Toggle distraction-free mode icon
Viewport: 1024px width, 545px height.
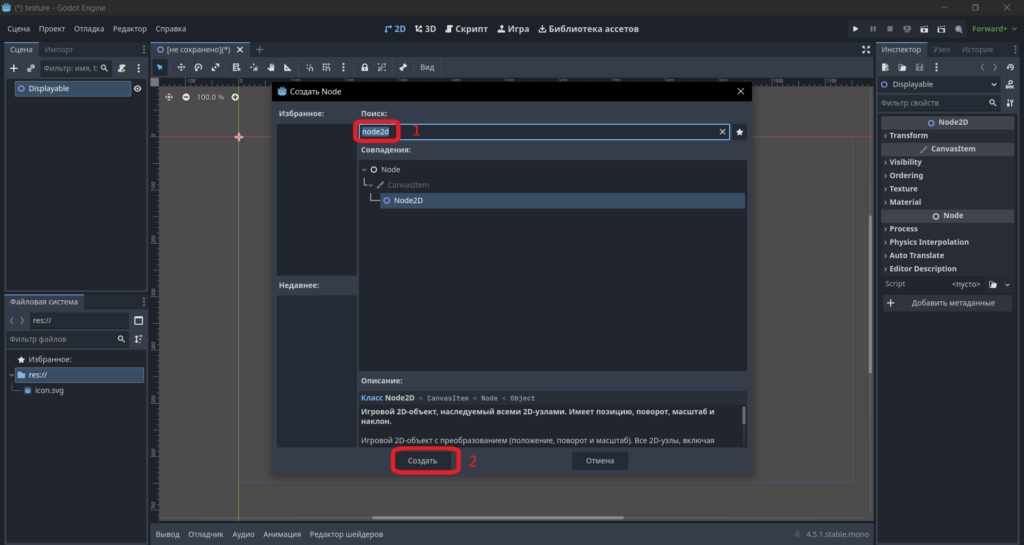[x=866, y=50]
